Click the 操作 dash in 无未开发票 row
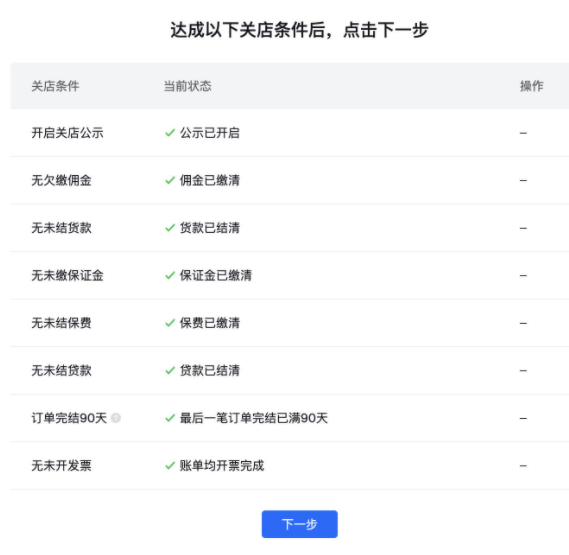The image size is (569, 555). click(x=523, y=466)
